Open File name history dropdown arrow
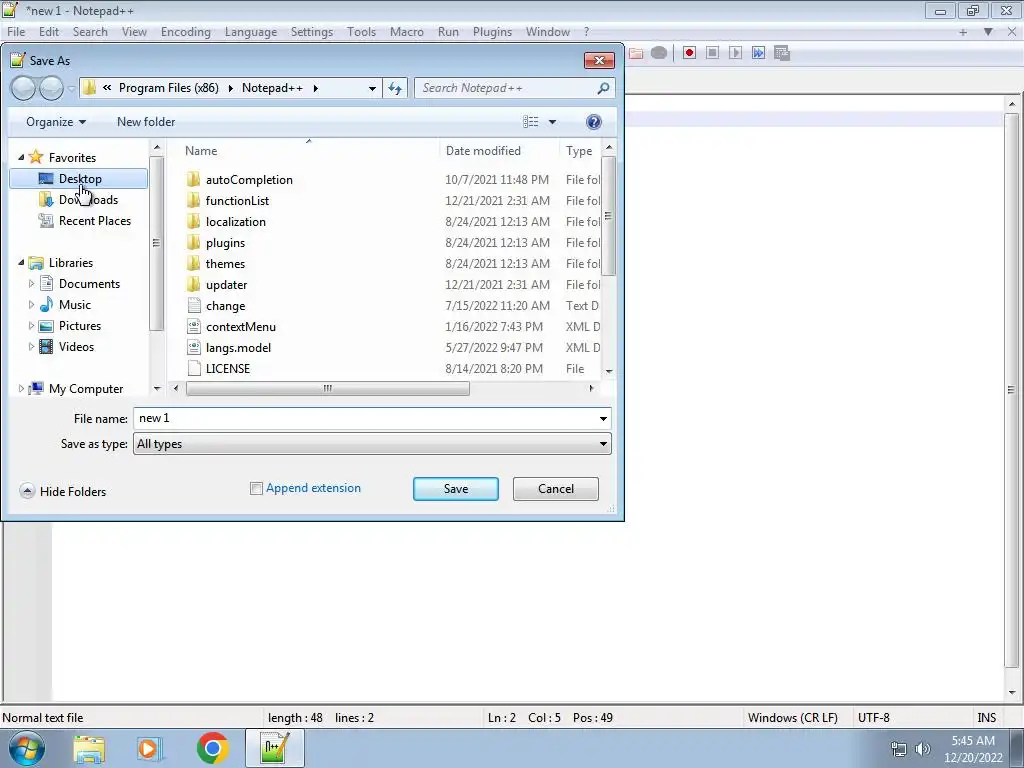This screenshot has width=1024, height=768. [x=603, y=419]
